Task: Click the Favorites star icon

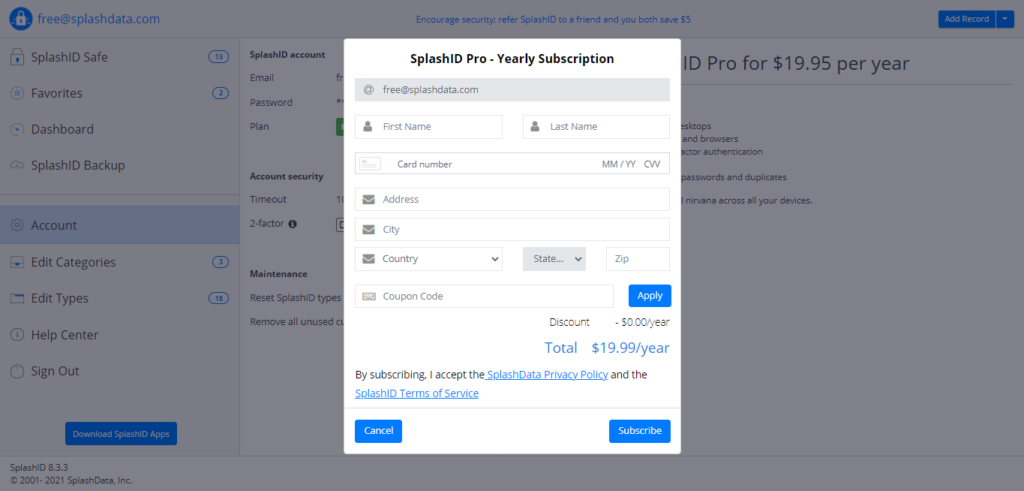Action: point(16,93)
